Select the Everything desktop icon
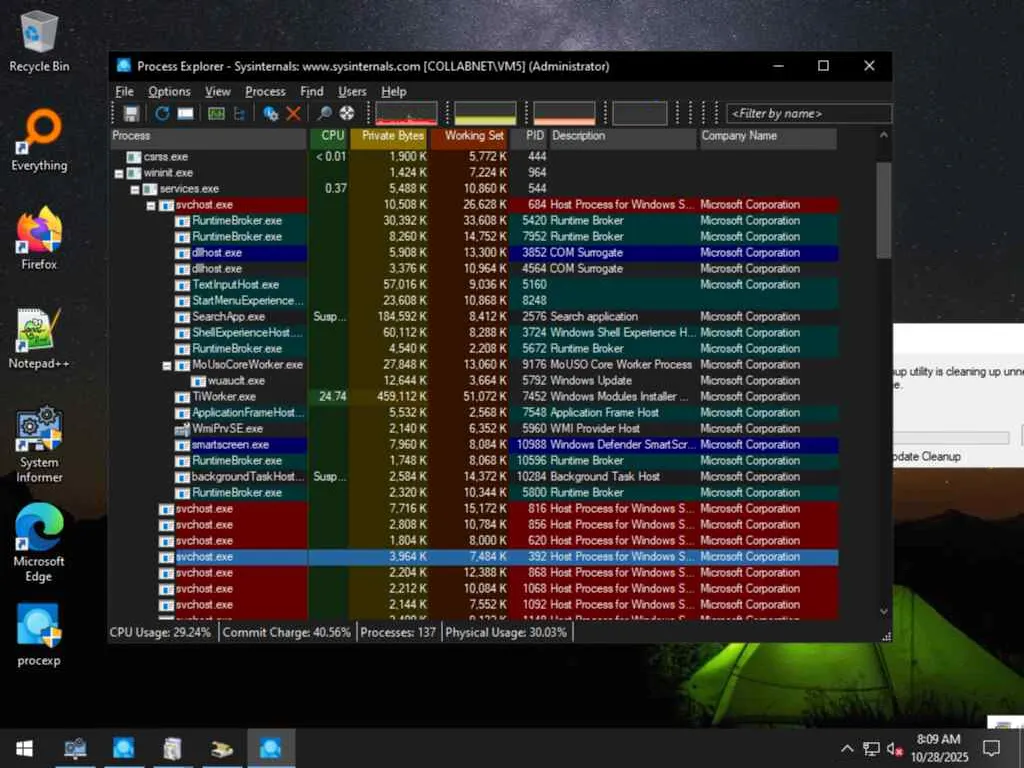1024x768 pixels. pos(39,141)
